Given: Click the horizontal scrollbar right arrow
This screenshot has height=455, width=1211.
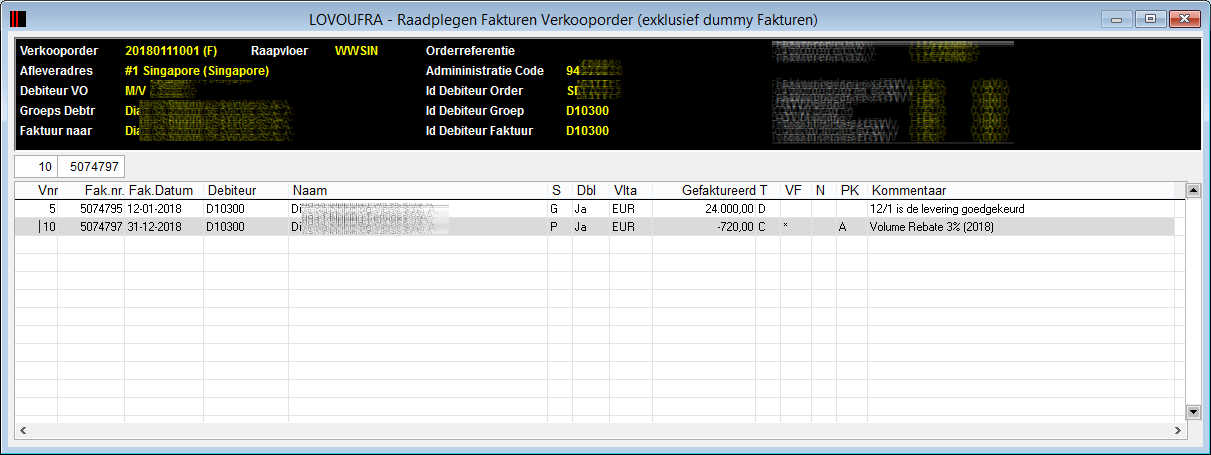Looking at the screenshot, I should 1176,429.
